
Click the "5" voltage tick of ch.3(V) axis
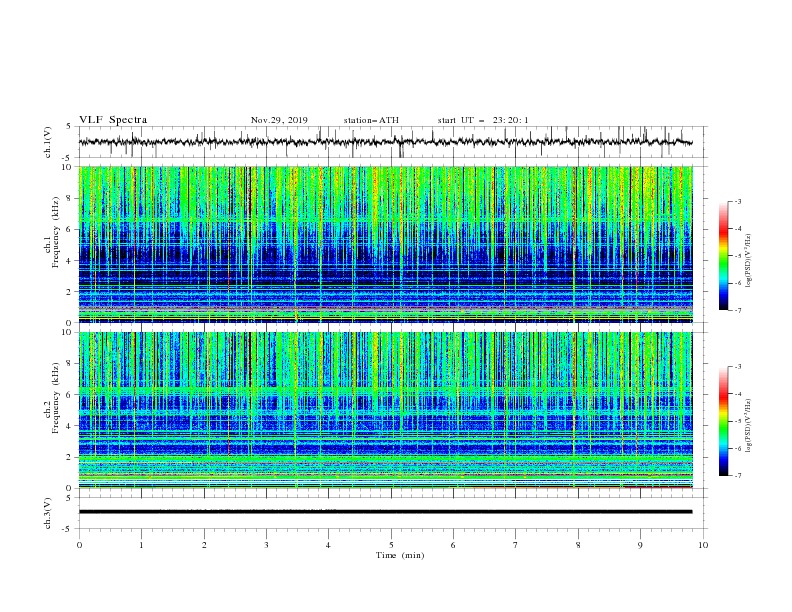69,498
